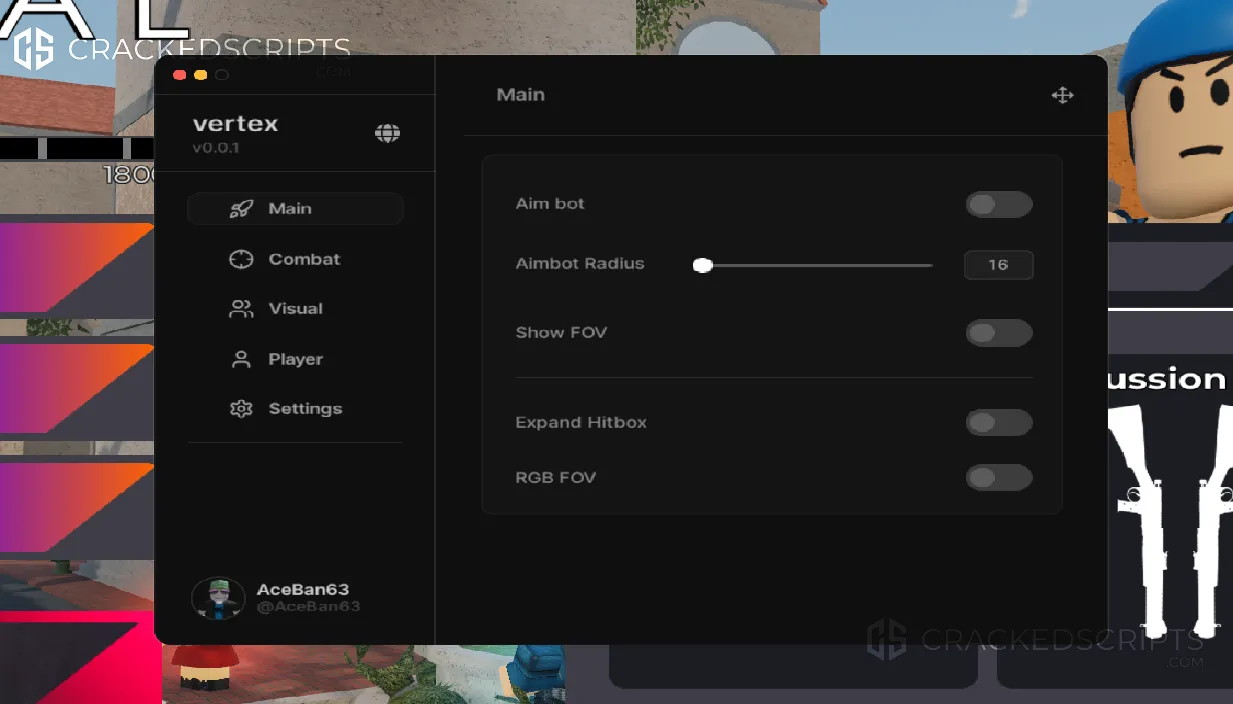The image size is (1233, 704).
Task: Click the move arrows icon in Main header
Action: coord(1062,95)
